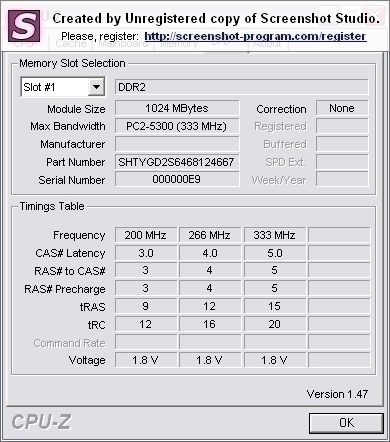Click the Correction label
The height and width of the screenshot is (442, 390).
pos(281,109)
